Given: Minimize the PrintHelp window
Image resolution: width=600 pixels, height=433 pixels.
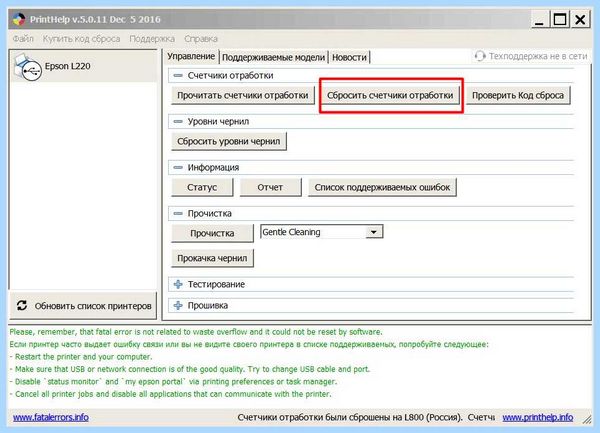Looking at the screenshot, I should [x=539, y=20].
